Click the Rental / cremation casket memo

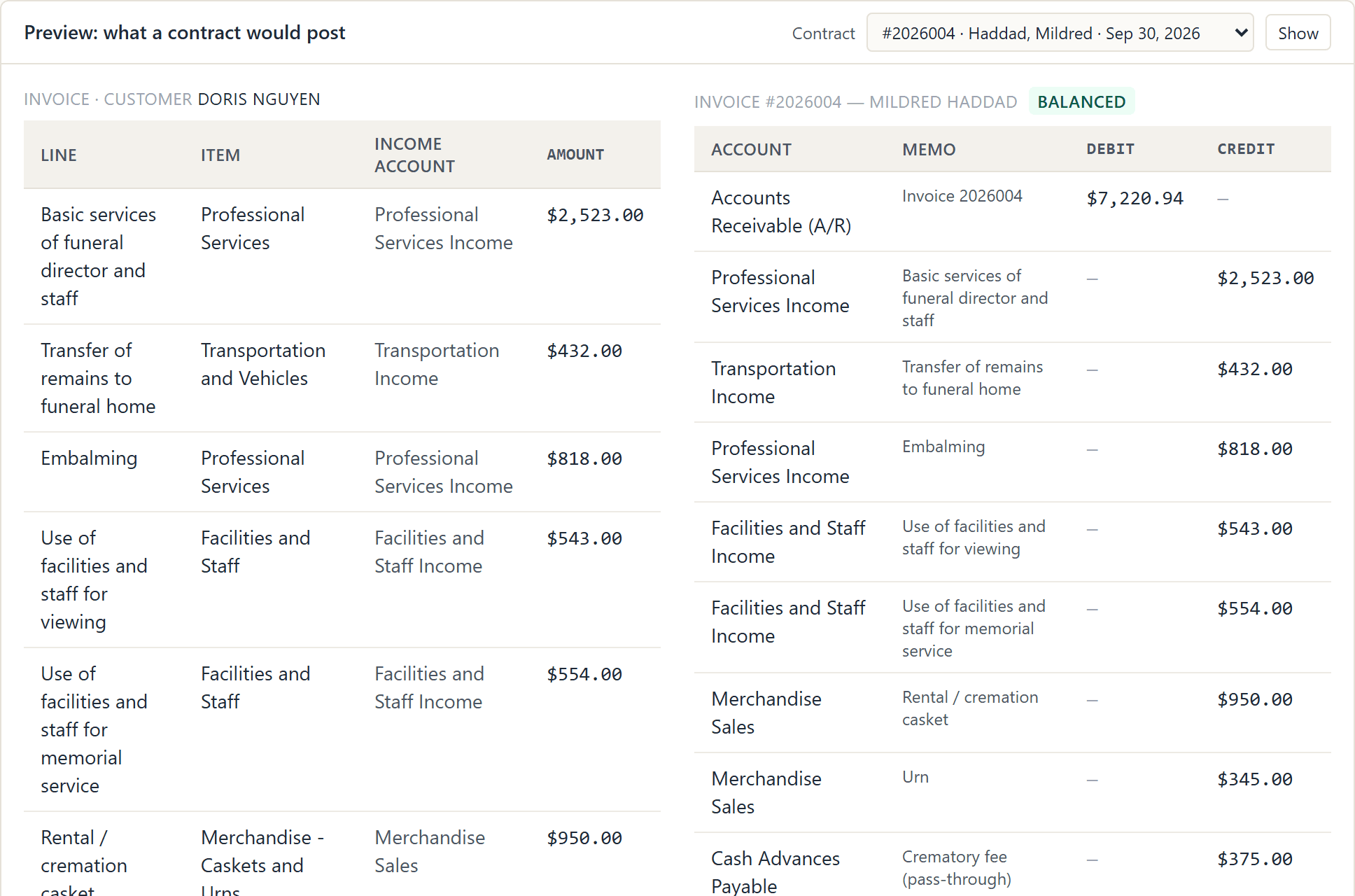(x=970, y=708)
